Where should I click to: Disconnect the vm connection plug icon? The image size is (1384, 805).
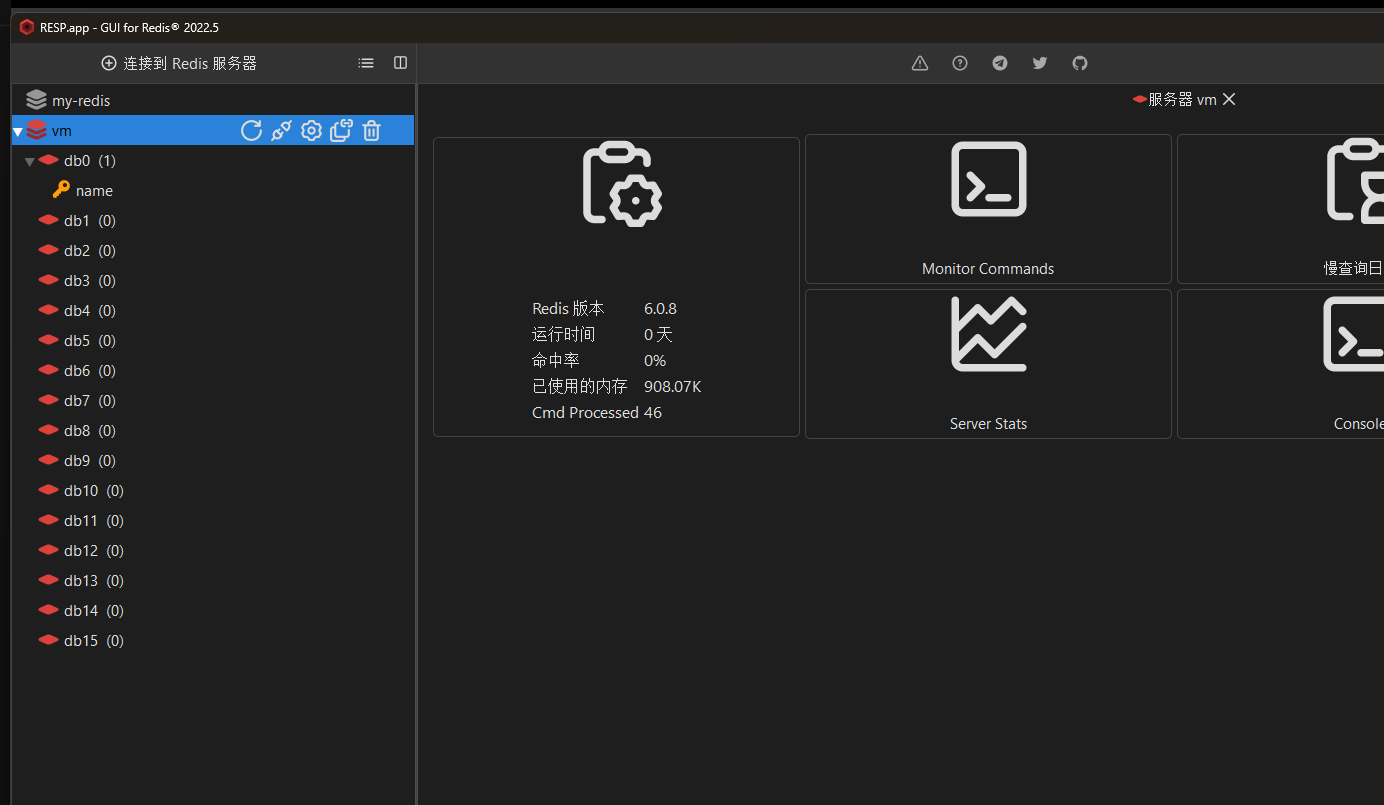[x=281, y=130]
